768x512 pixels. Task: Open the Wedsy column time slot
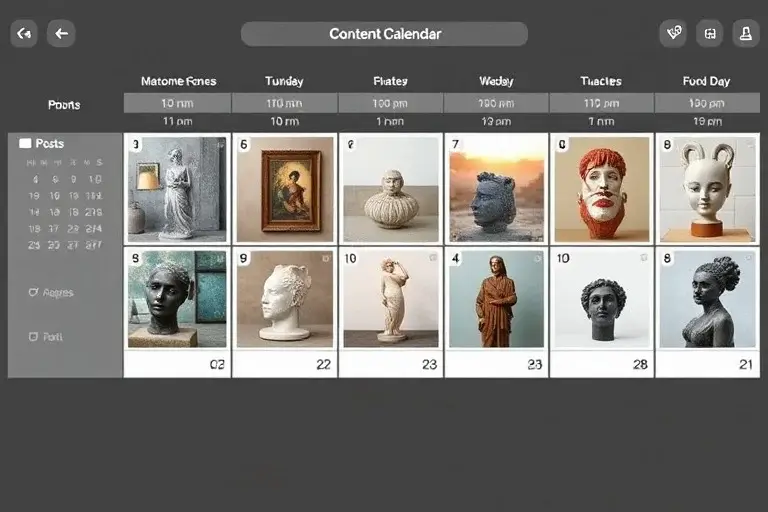pos(496,103)
